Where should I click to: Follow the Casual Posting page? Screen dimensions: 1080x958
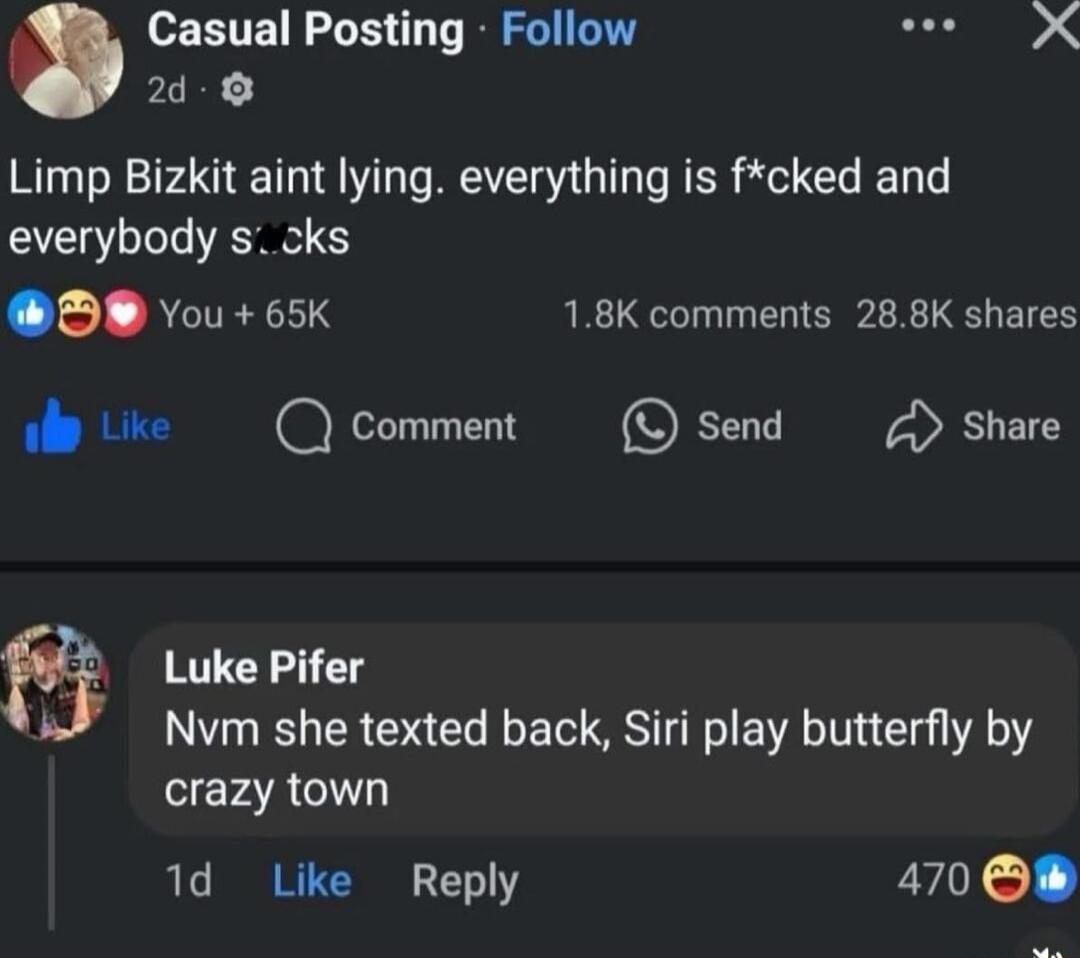pos(567,29)
